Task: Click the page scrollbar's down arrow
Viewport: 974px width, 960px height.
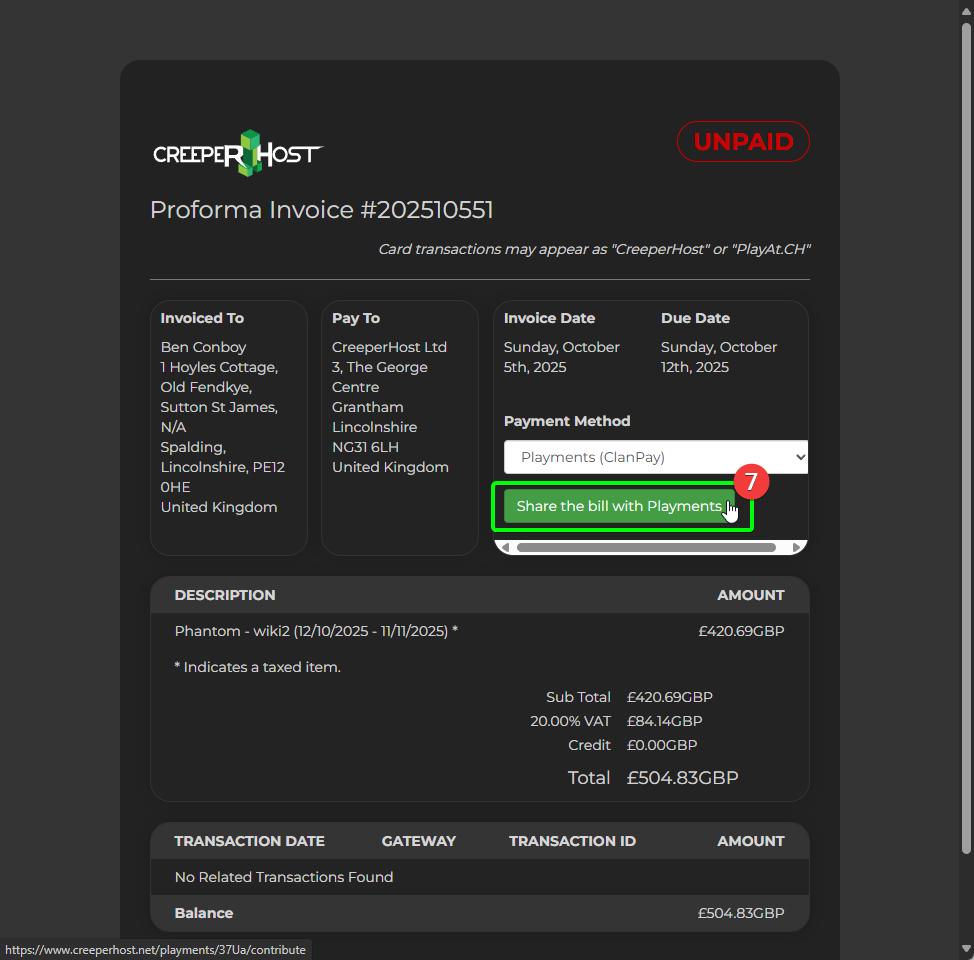Action: (x=966, y=949)
